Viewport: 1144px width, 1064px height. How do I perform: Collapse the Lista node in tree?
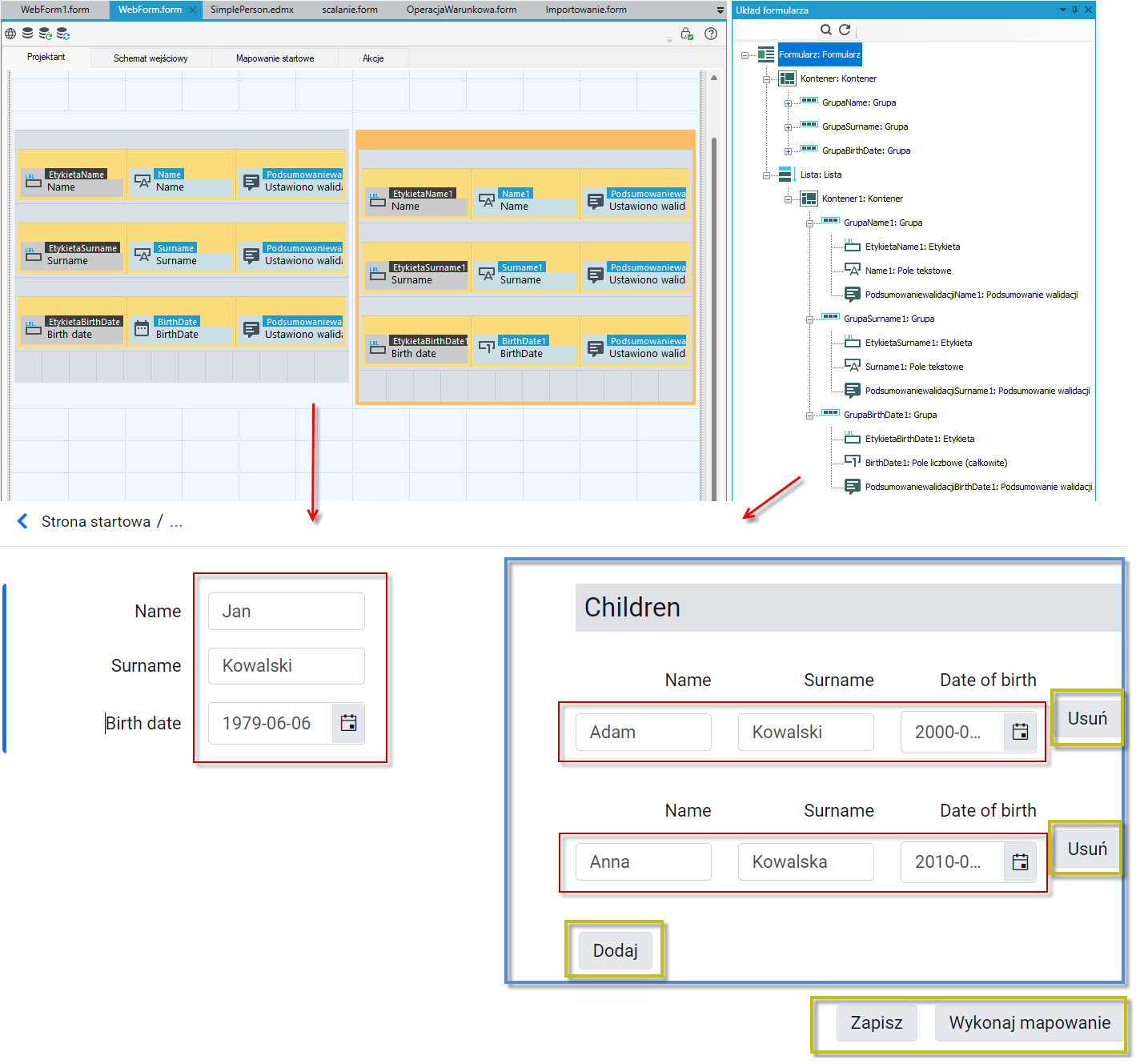tap(767, 175)
